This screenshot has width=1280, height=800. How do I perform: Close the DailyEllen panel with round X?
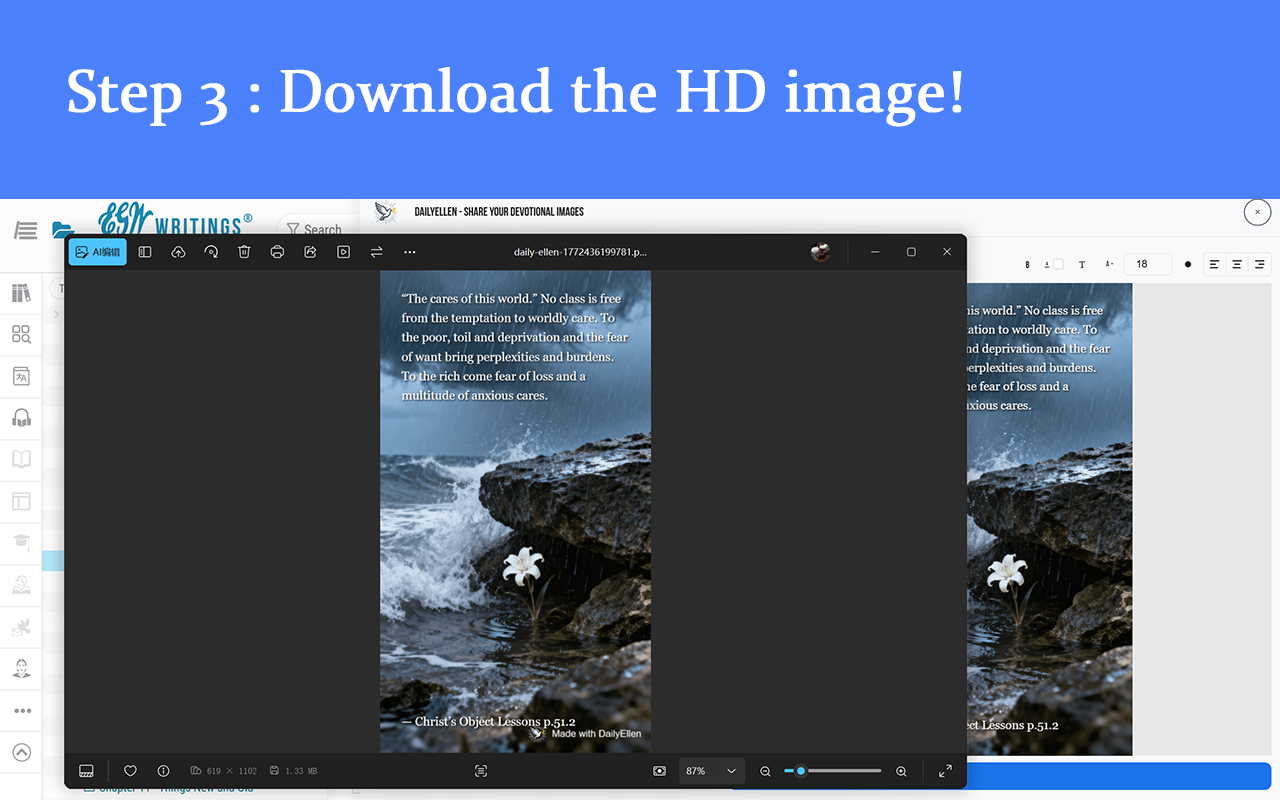point(1257,212)
